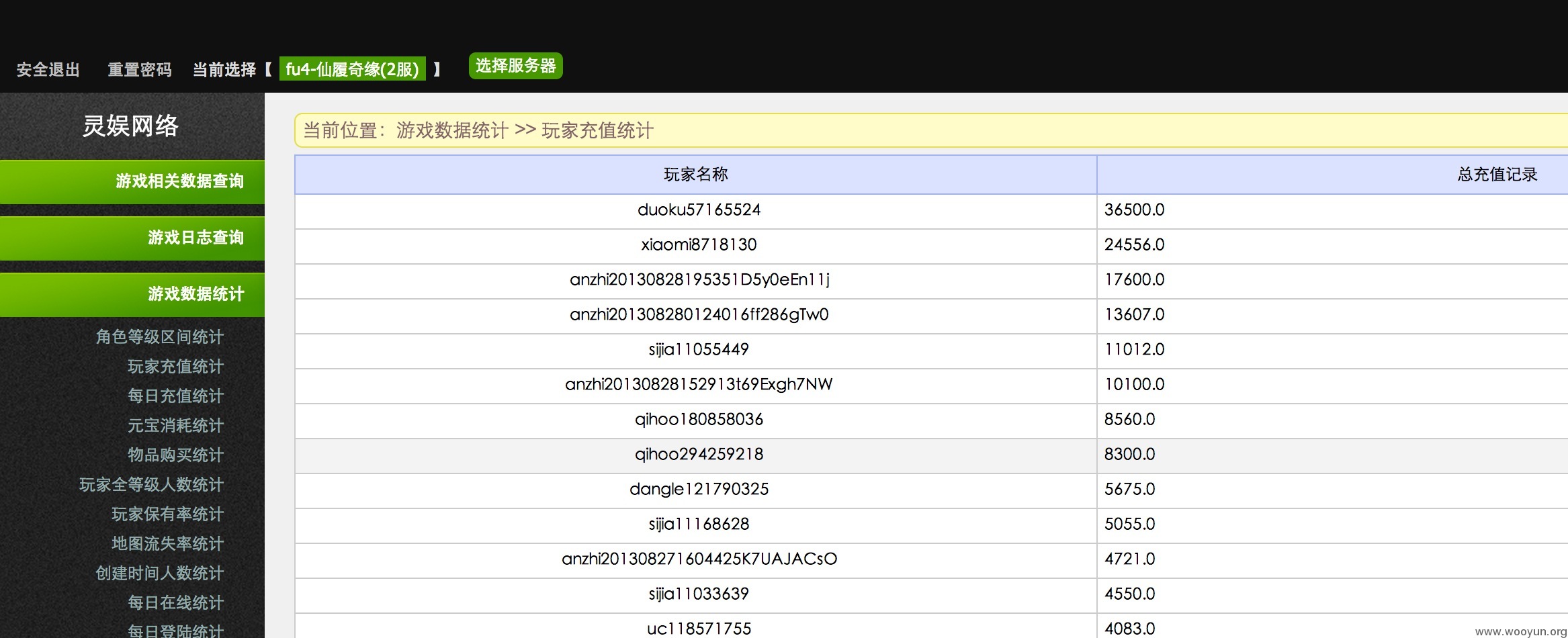
Task: Go to 创建时间人数统计 sidebar item
Action: [159, 573]
